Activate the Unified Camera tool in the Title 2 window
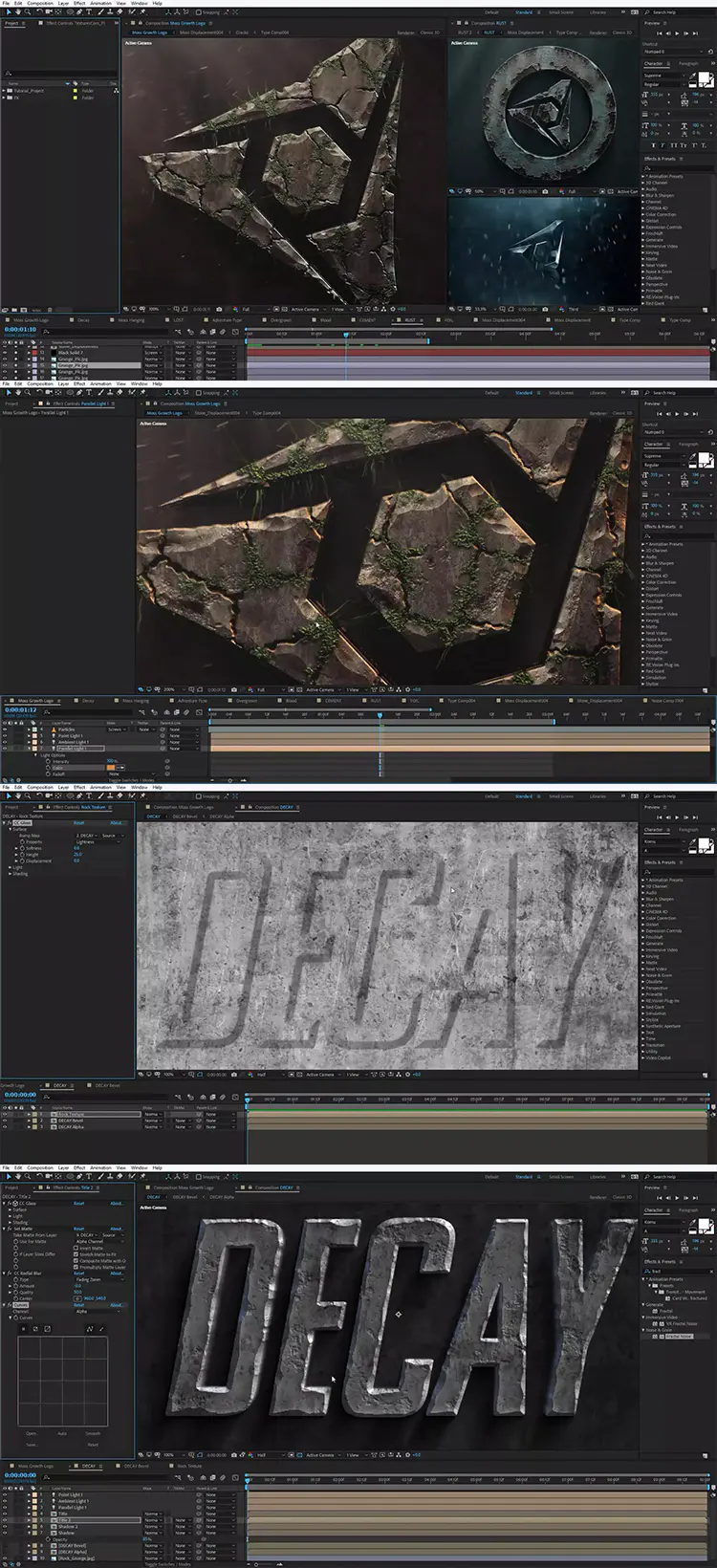 pyautogui.click(x=49, y=1176)
